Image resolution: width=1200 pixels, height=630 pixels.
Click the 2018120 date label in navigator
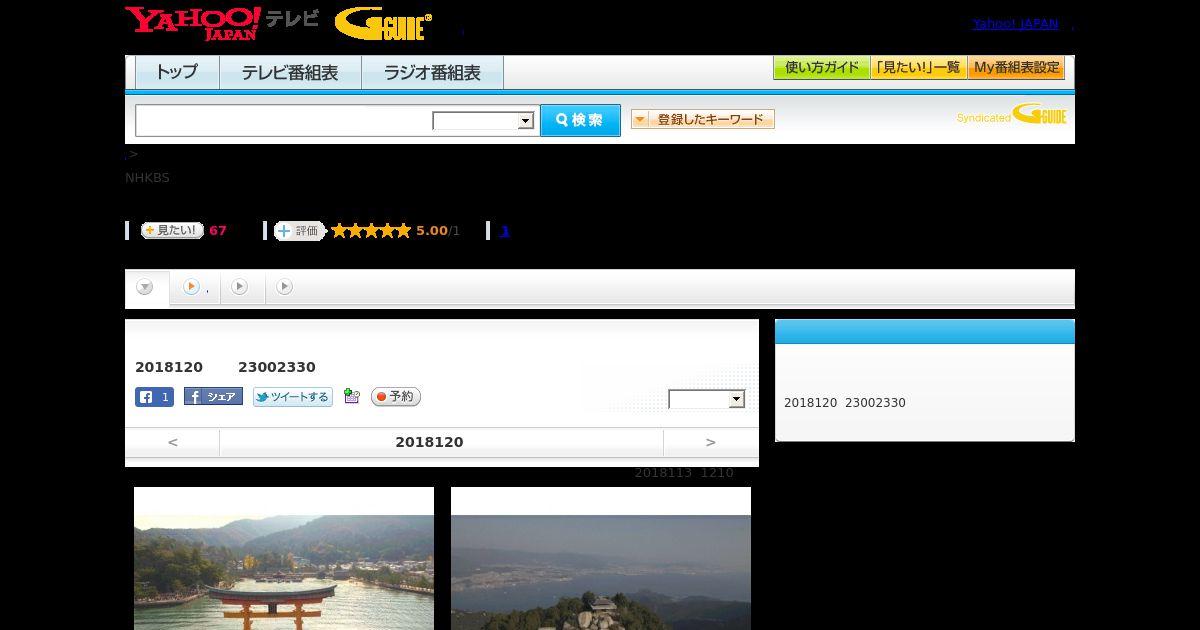tap(430, 442)
